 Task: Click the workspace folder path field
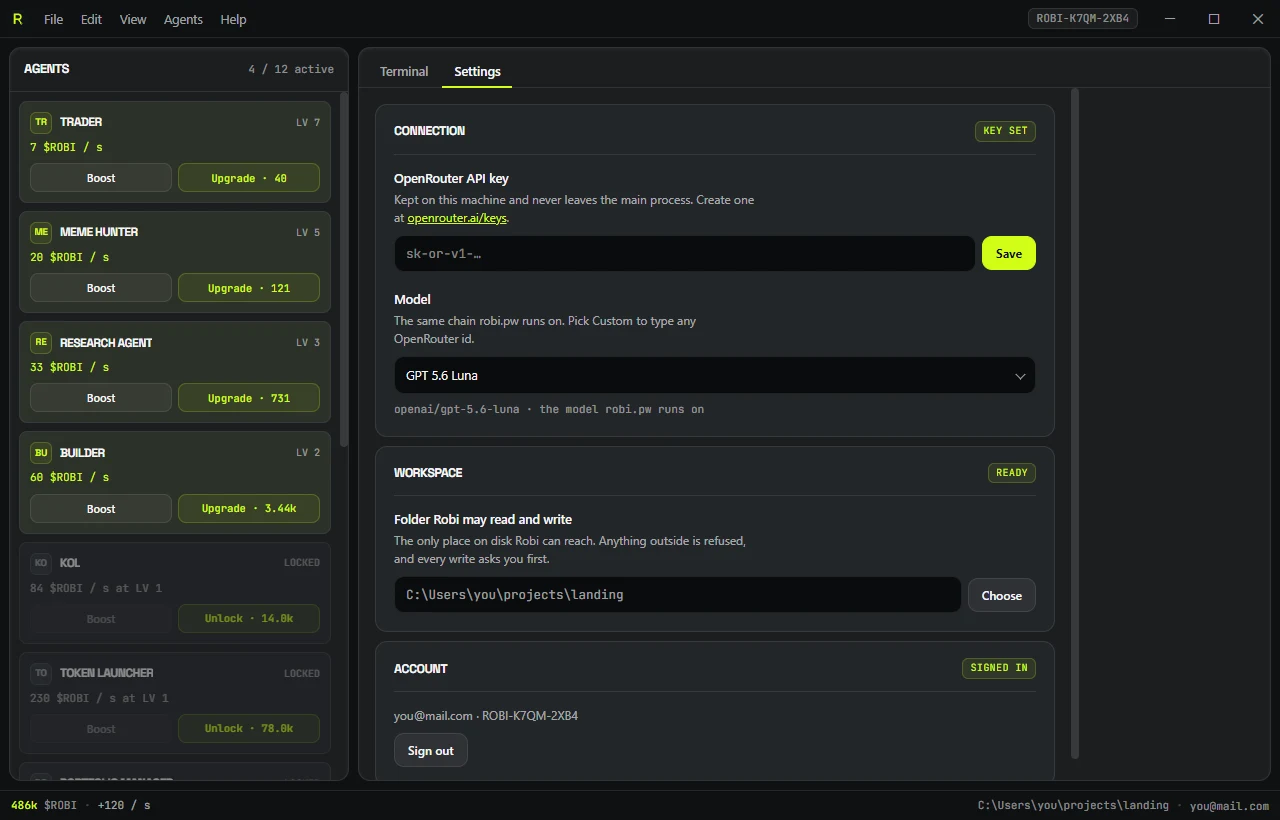[x=678, y=595]
